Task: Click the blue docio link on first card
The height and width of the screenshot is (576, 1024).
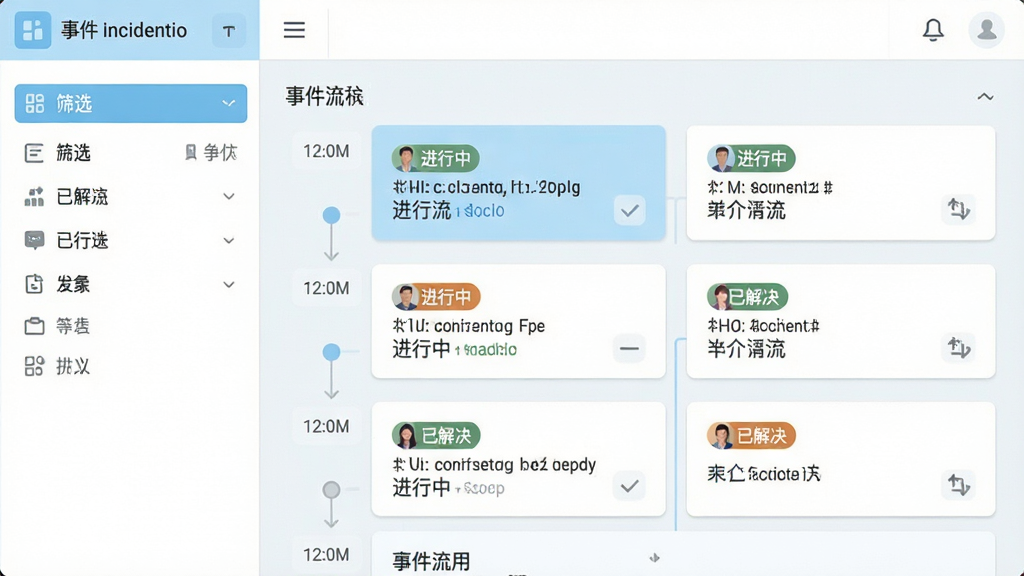Action: pos(481,211)
